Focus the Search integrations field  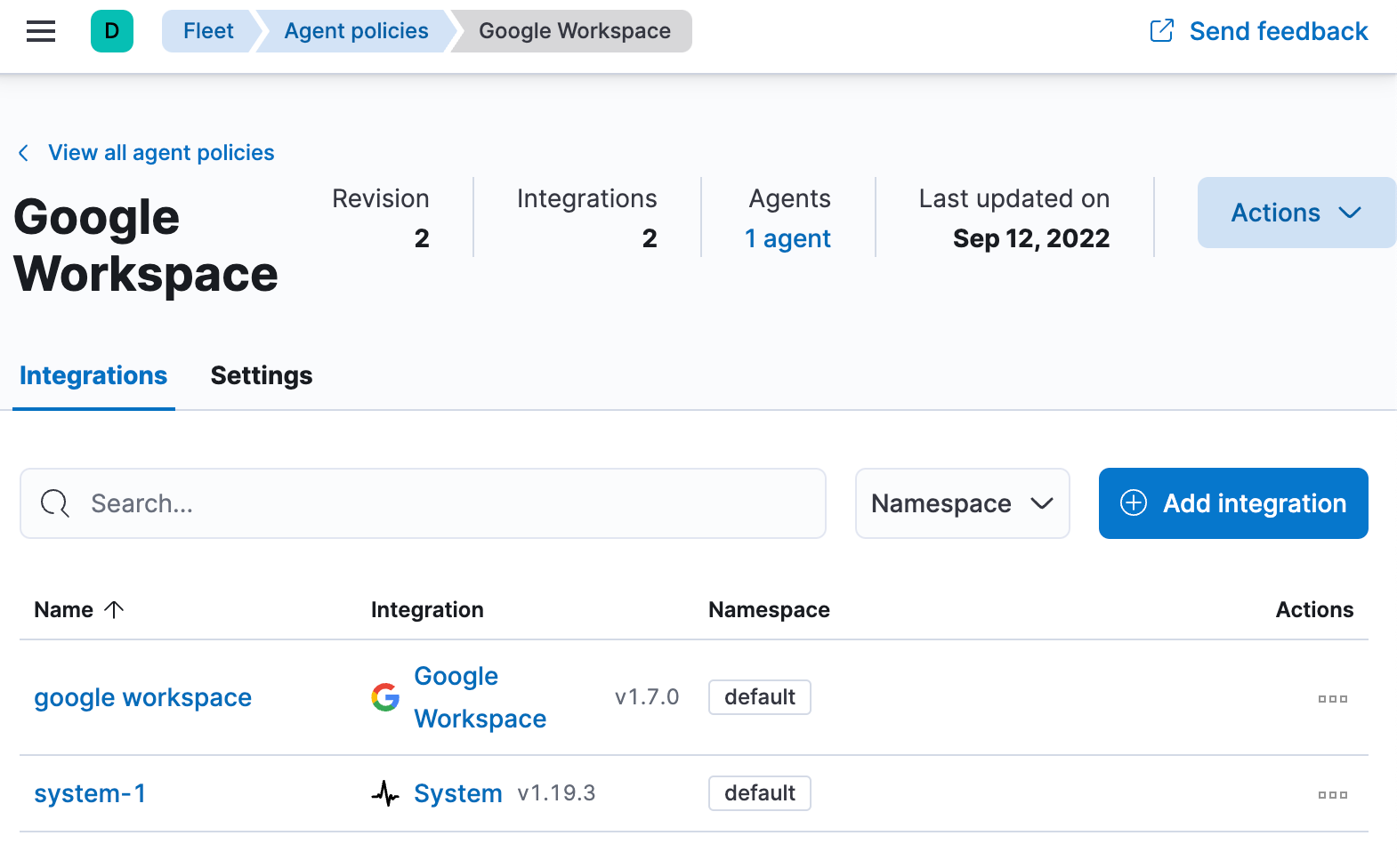(423, 503)
